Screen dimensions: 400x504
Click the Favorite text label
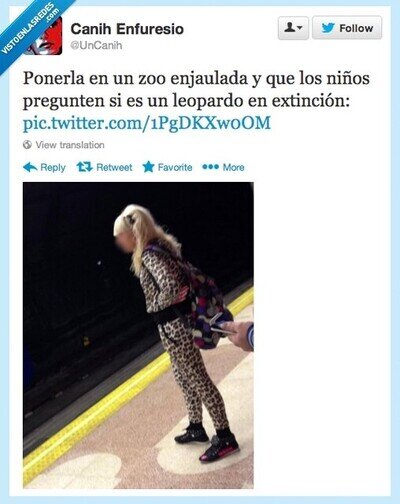[x=175, y=167]
